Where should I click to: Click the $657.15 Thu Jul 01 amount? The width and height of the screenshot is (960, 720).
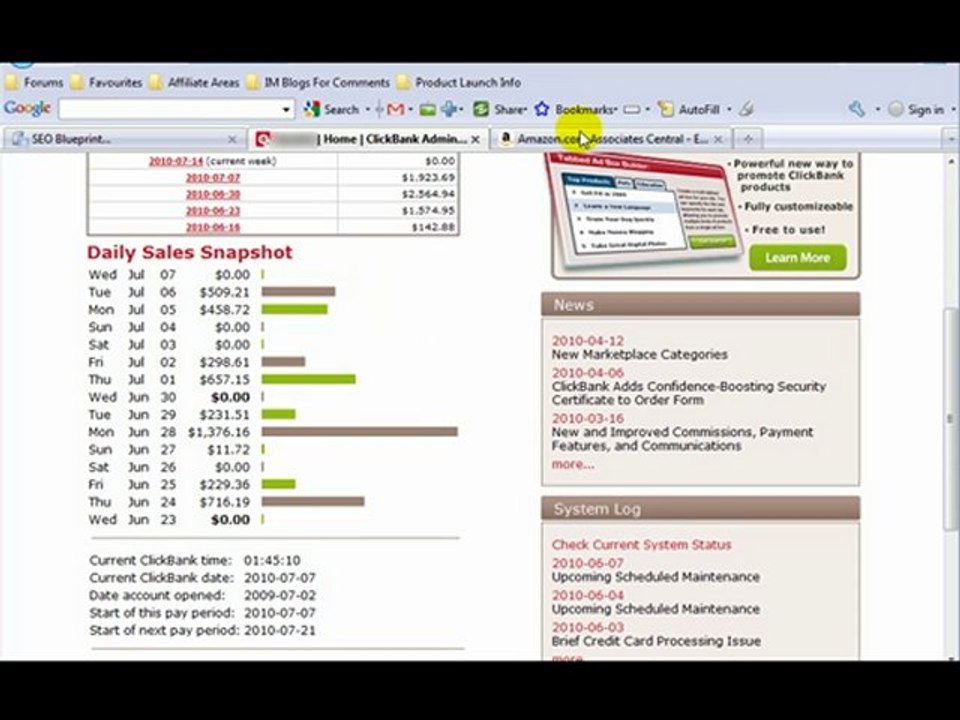coord(225,380)
